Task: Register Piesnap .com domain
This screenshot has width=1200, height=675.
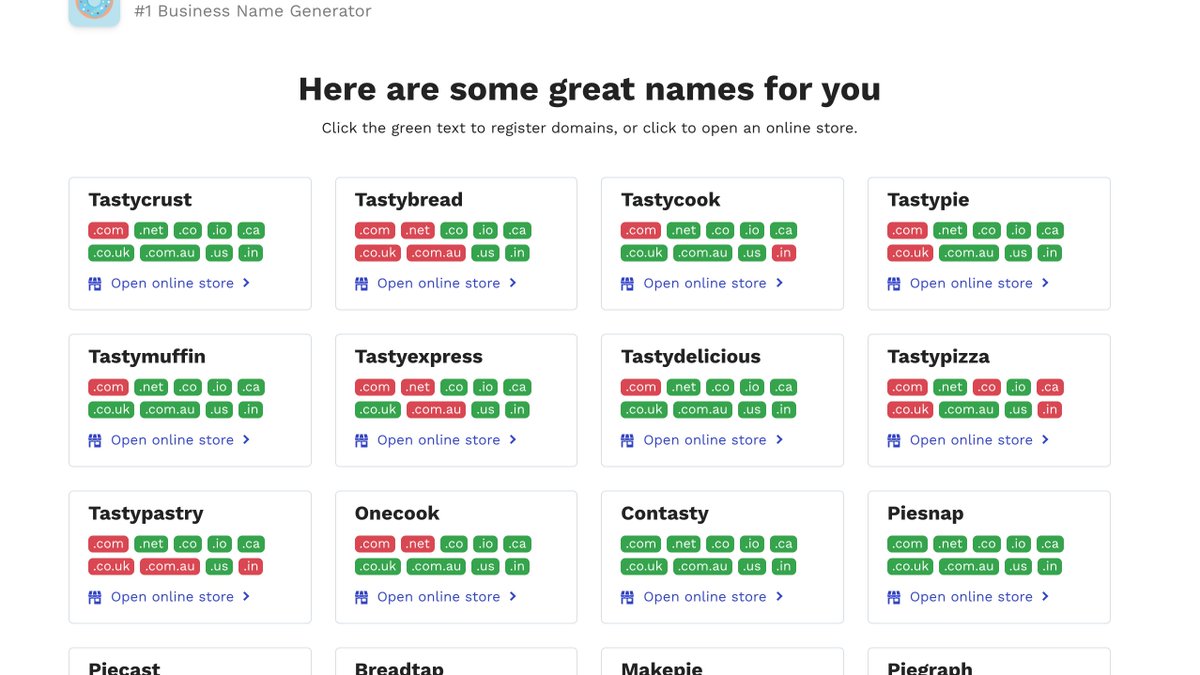Action: [907, 544]
